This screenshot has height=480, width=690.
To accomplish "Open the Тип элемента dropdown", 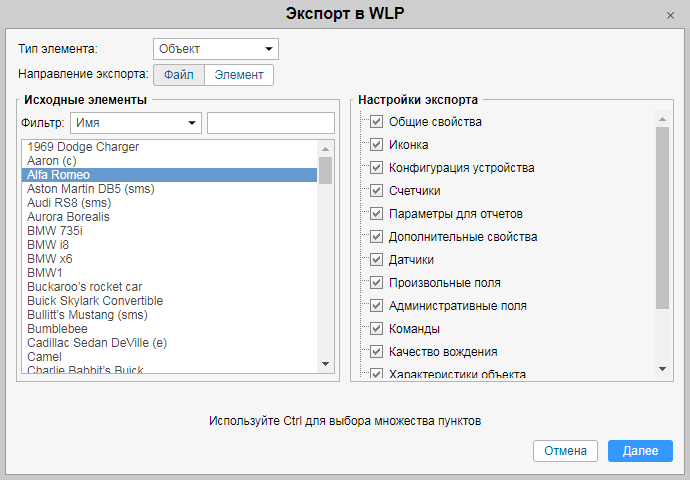I will click(216, 49).
